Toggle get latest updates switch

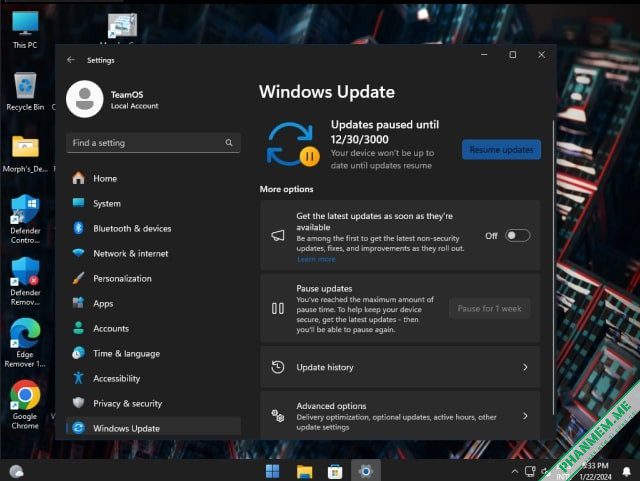click(518, 236)
